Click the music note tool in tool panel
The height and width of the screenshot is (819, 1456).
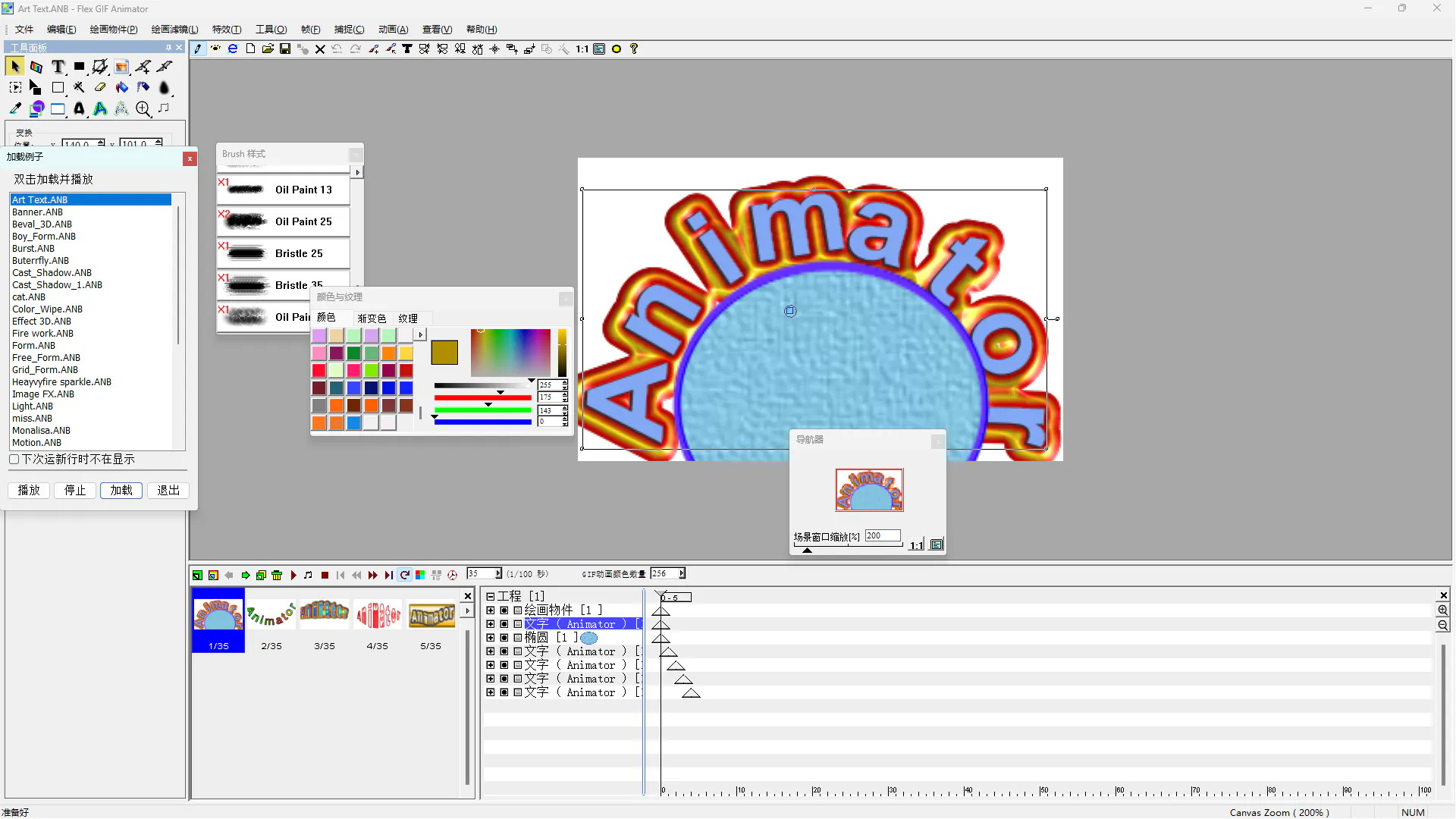[x=164, y=109]
